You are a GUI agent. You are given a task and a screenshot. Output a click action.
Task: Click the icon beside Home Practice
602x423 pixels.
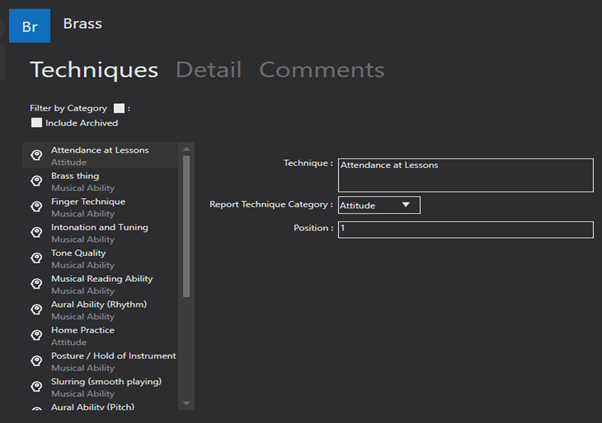click(37, 335)
